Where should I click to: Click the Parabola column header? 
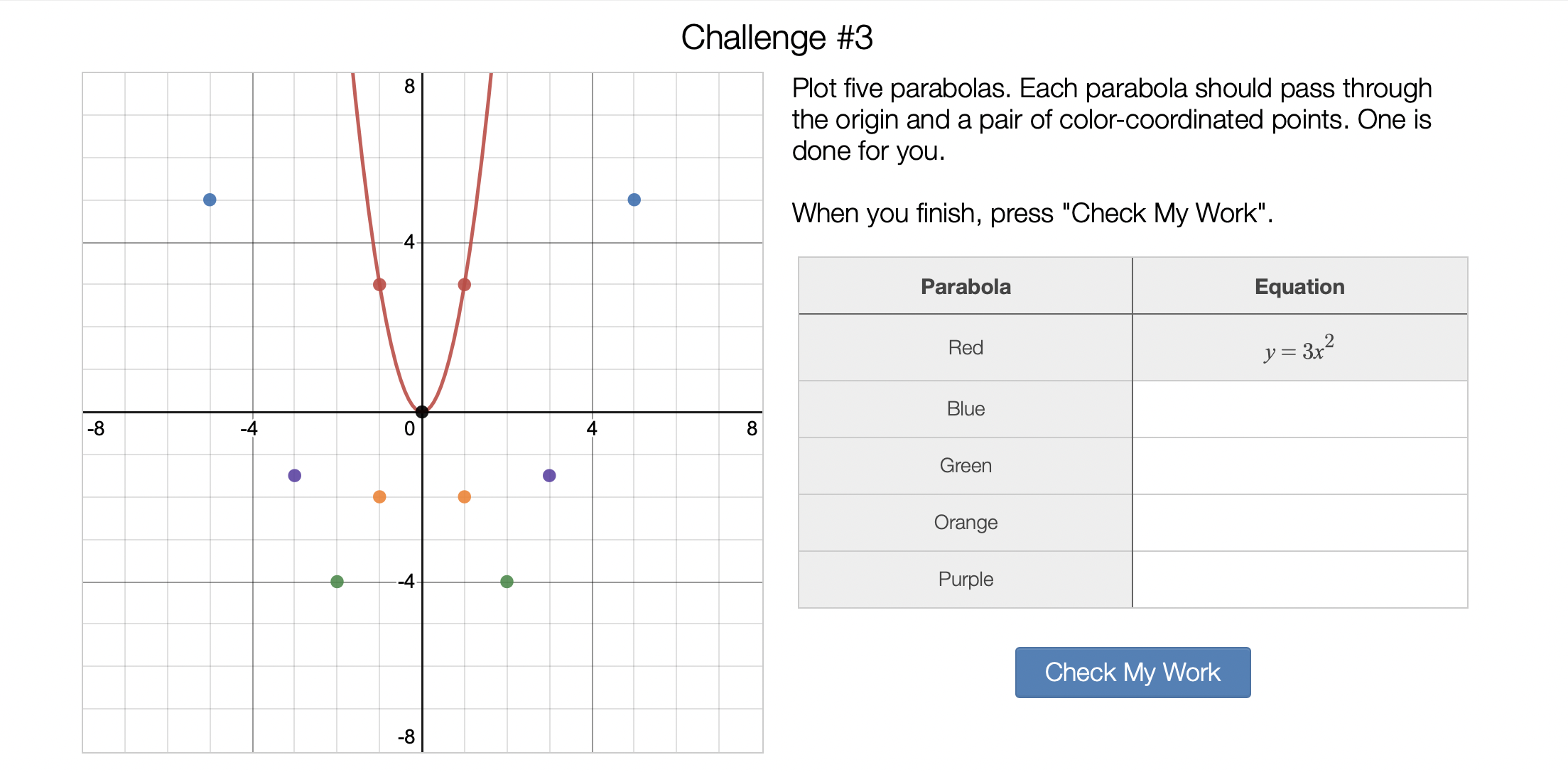[x=966, y=287]
